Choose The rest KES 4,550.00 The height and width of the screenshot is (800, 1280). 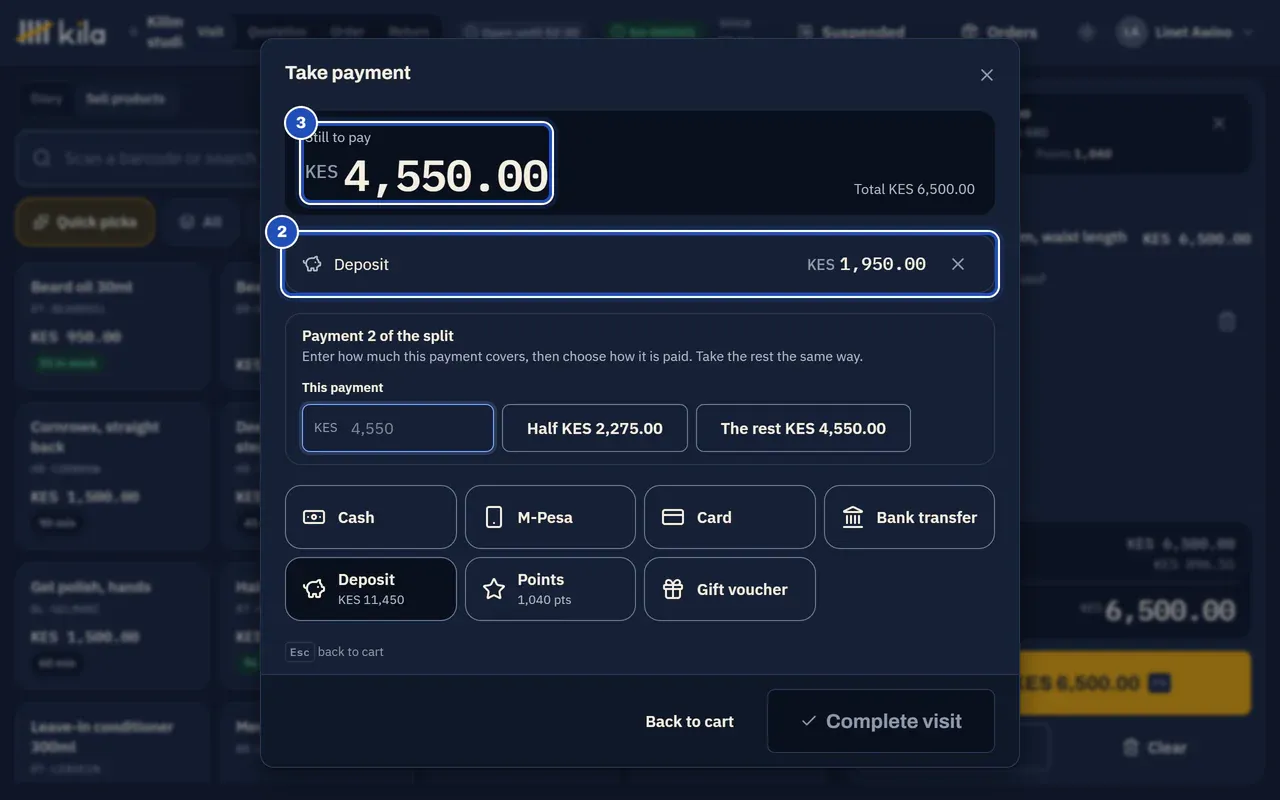click(x=803, y=428)
